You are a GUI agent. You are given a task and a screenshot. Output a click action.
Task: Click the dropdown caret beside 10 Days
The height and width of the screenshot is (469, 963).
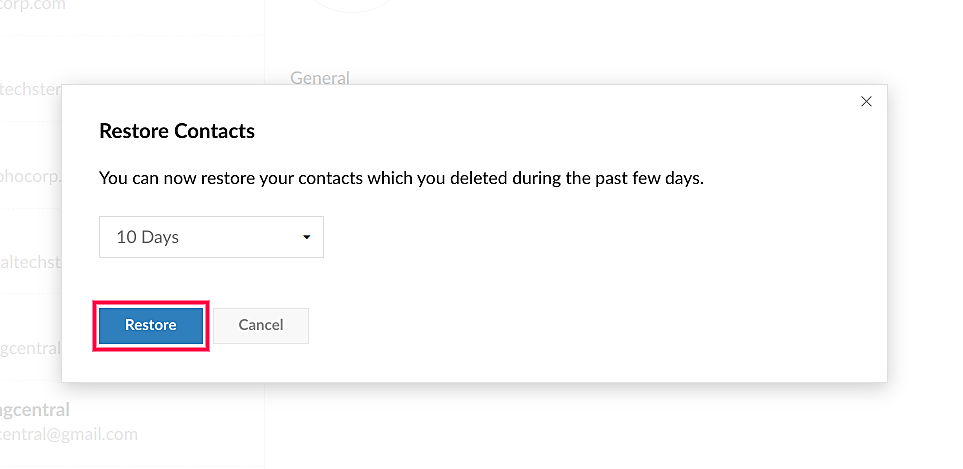coord(306,237)
